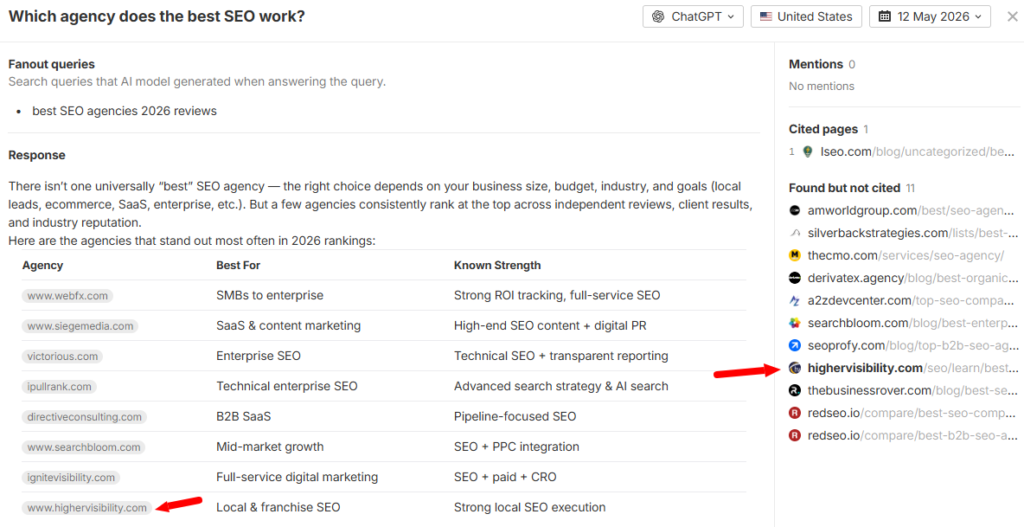Click the www.webfx.com agency chip

point(67,296)
